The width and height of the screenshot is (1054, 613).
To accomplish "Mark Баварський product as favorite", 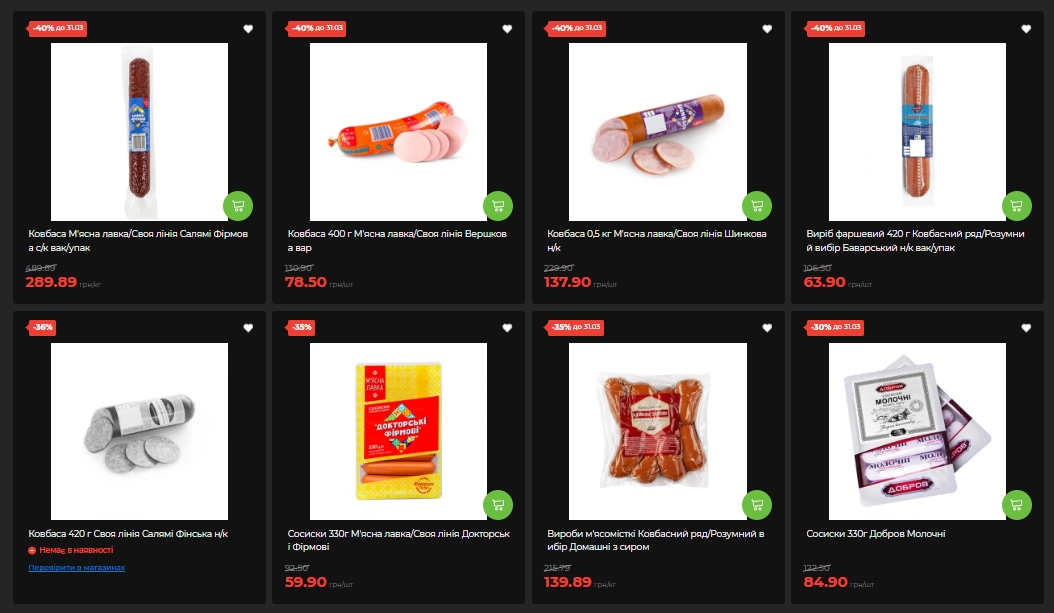I will click(x=1026, y=29).
